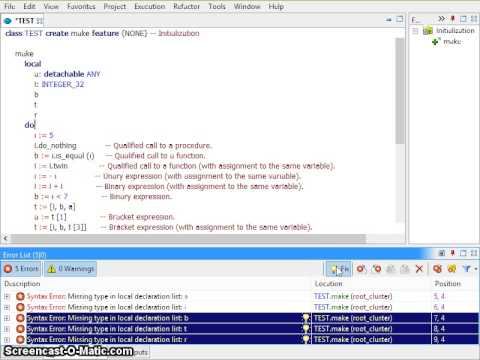Screen dimensions: 480x360
Task: Select the make feature in Features tree
Action: (x=452, y=42)
